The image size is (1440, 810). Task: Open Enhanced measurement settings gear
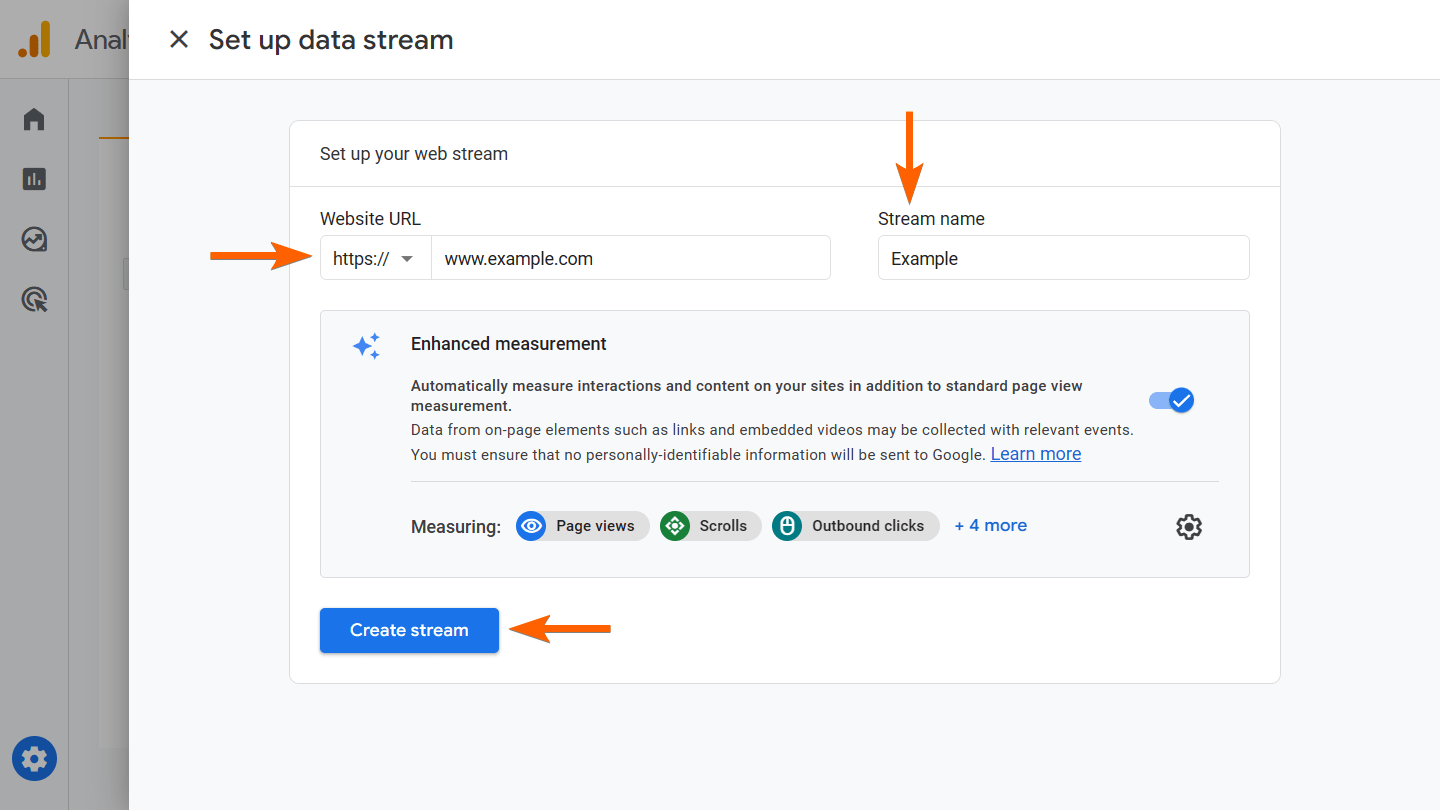click(x=1188, y=526)
